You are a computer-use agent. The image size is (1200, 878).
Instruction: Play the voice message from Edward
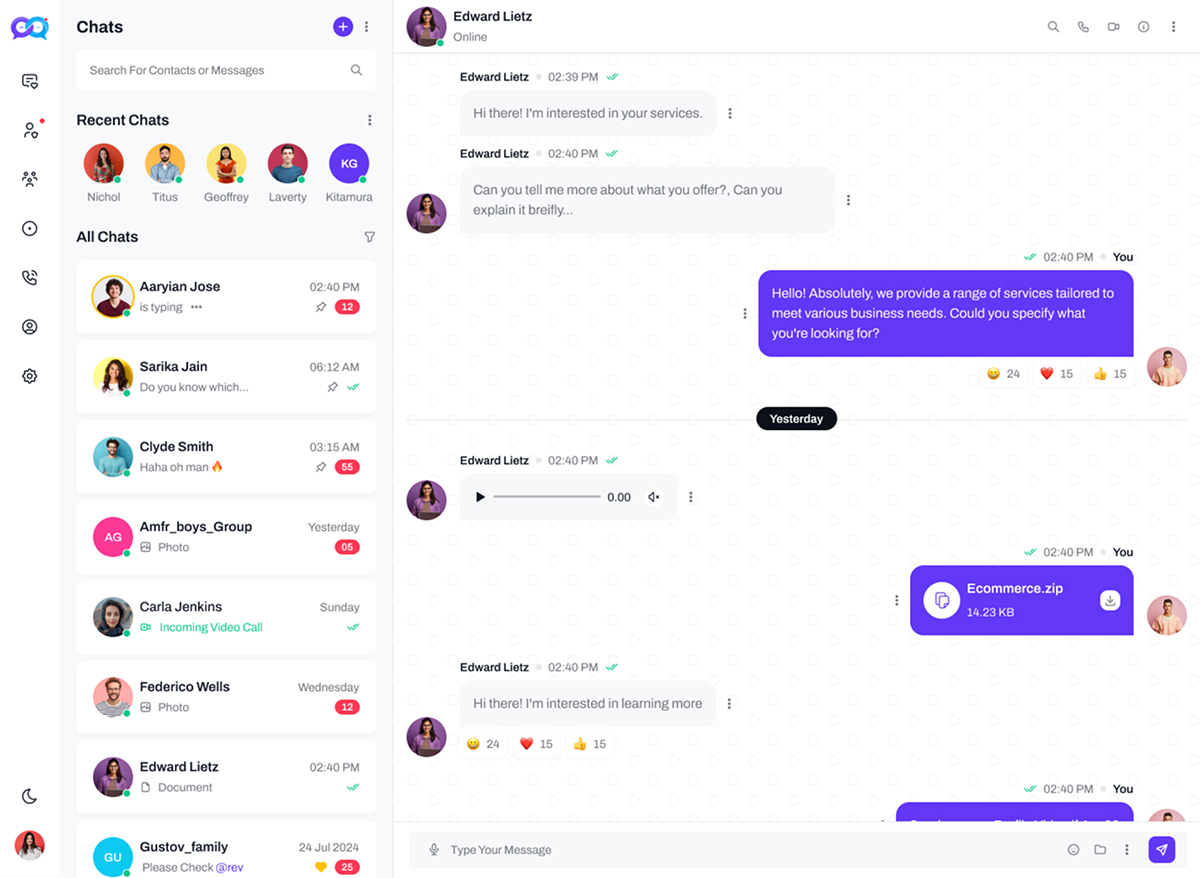tap(480, 497)
